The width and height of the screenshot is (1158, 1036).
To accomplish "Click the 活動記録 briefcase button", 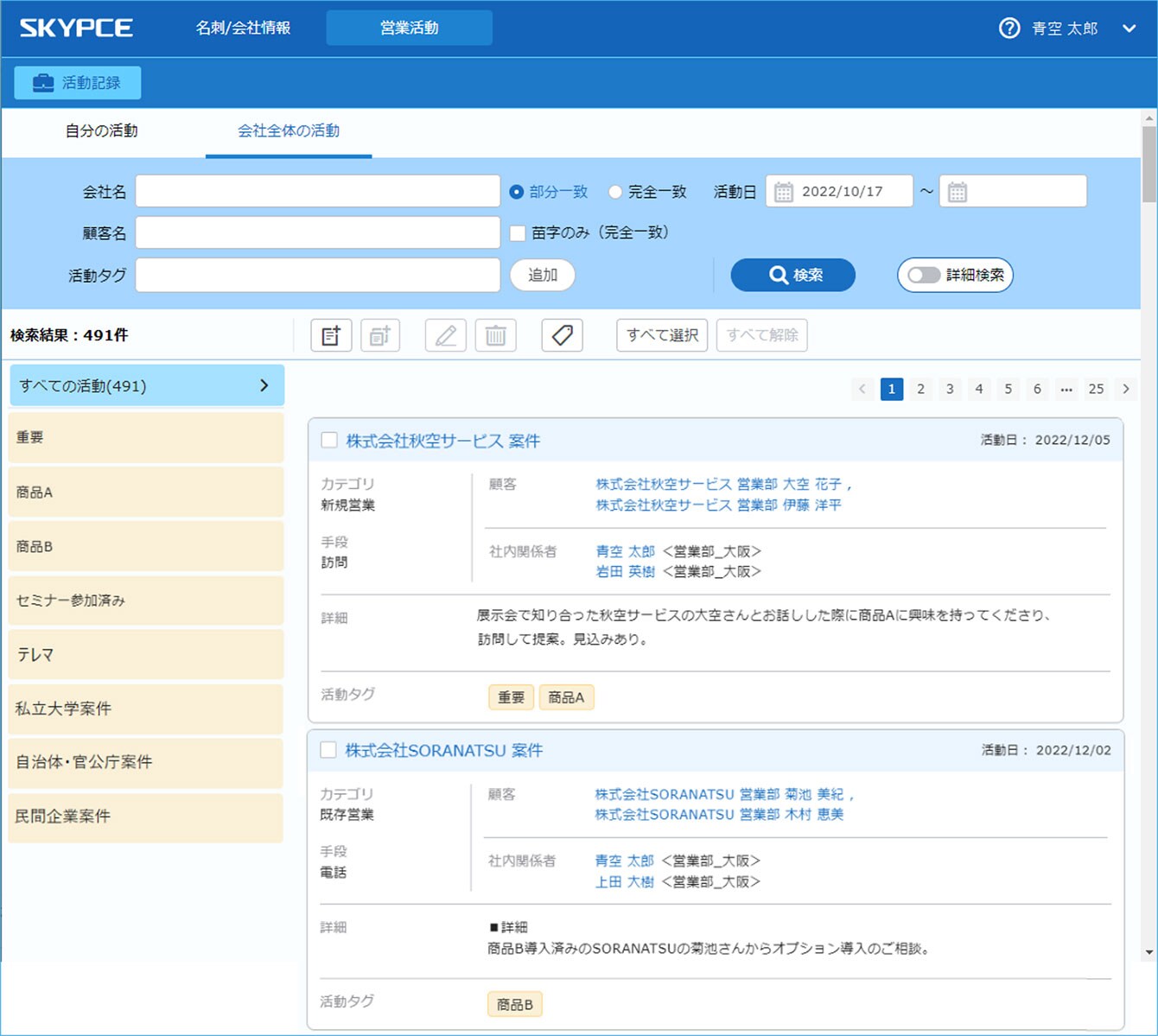I will pos(77,82).
